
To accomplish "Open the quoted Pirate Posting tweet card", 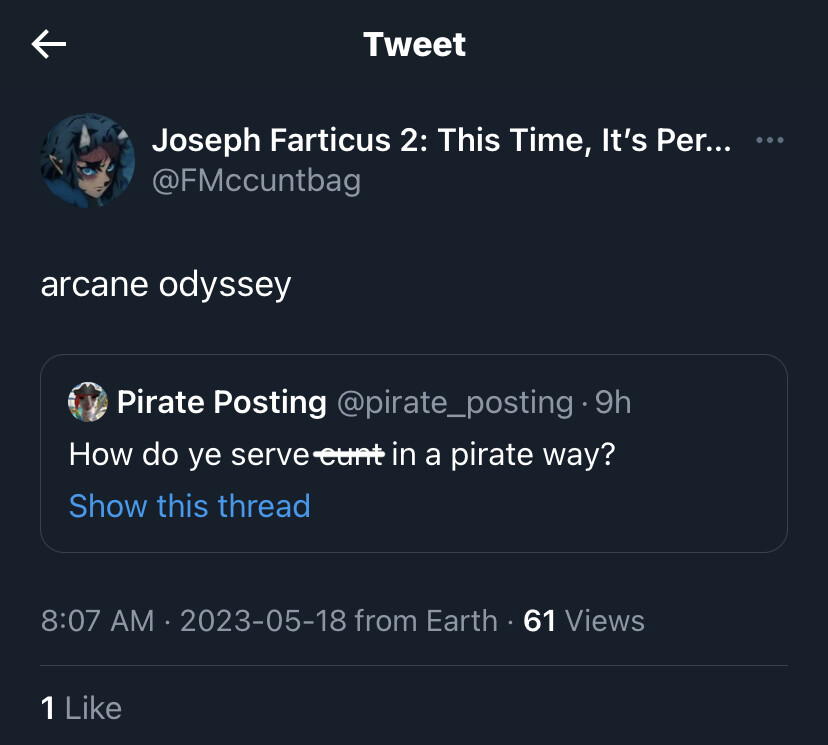I will [414, 454].
